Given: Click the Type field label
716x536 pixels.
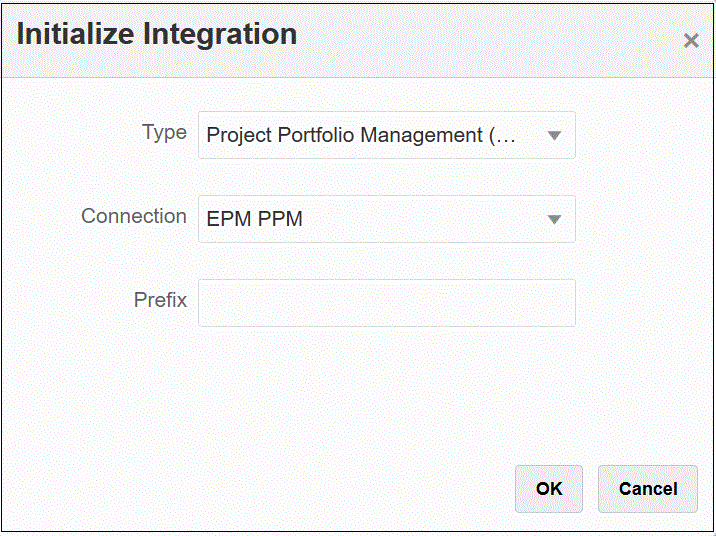Looking at the screenshot, I should point(164,133).
